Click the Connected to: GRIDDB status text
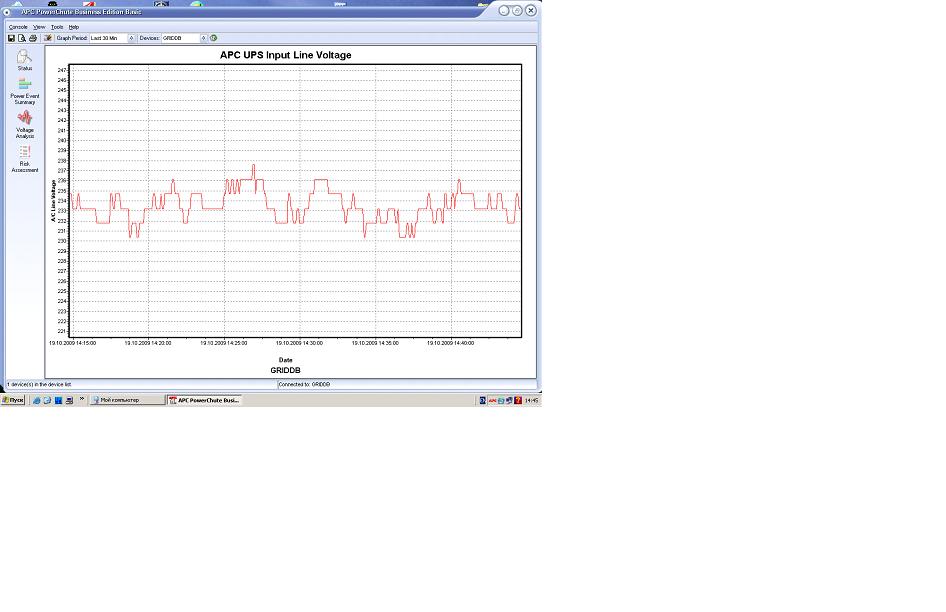This screenshot has height=612, width=946. click(x=304, y=384)
